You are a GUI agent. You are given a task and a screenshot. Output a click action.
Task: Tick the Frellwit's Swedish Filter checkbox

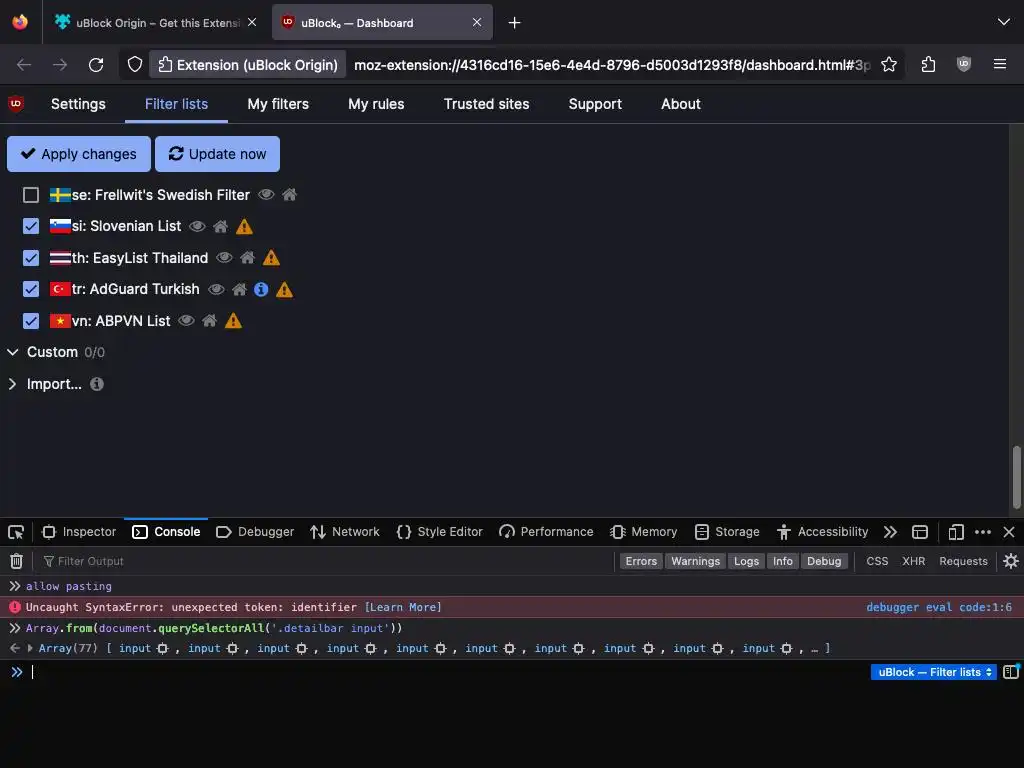[x=31, y=195]
